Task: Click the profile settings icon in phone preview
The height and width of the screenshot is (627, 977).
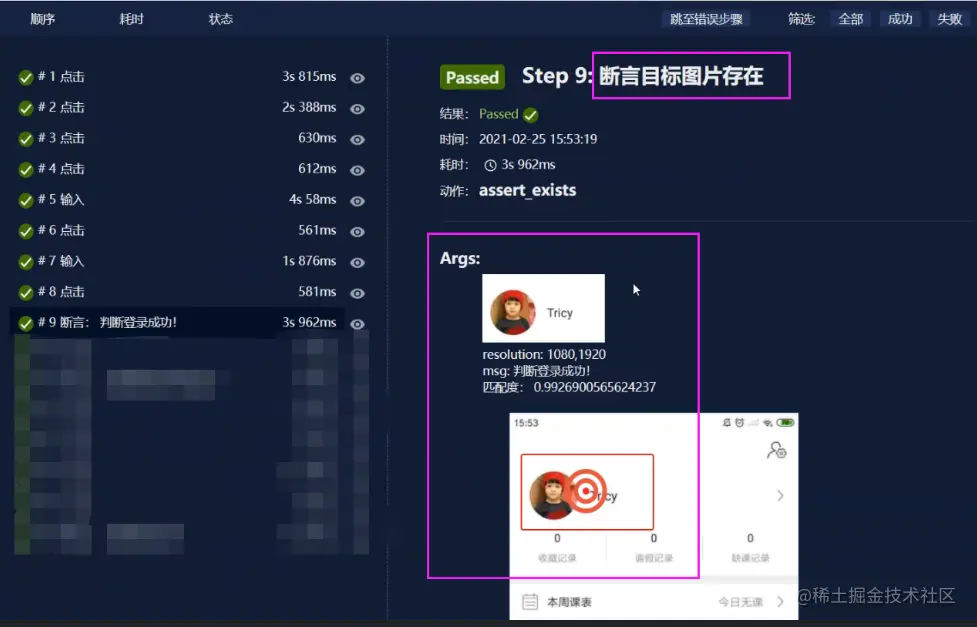Action: (775, 451)
